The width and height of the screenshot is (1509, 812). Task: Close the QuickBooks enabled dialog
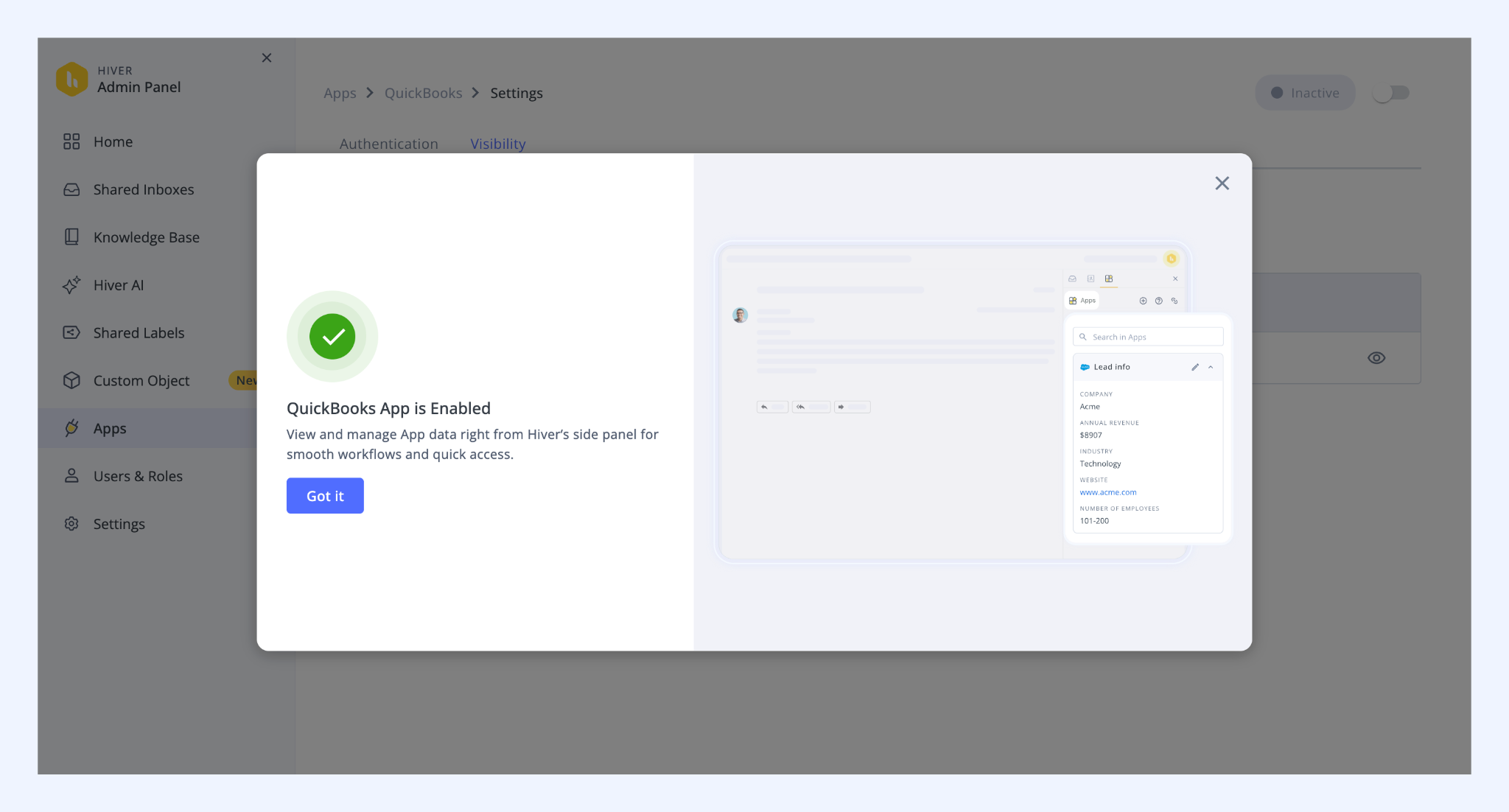point(1222,183)
